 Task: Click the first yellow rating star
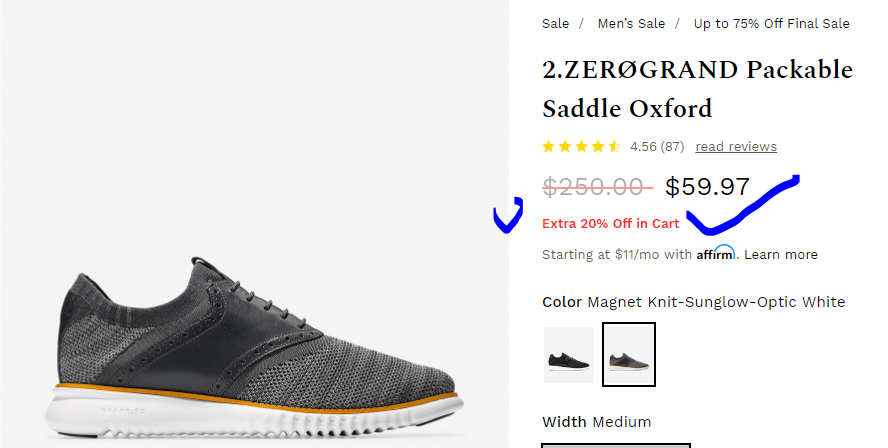pos(548,147)
